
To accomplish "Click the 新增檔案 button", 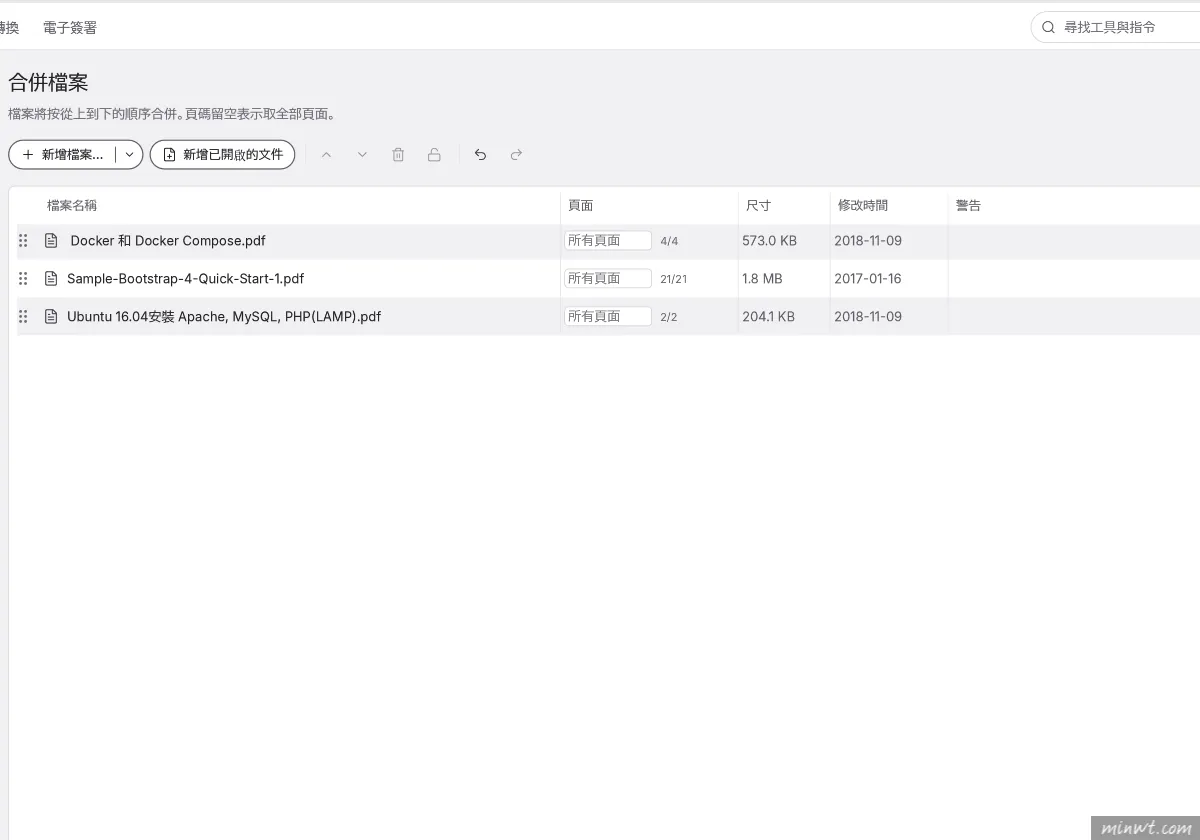I will point(63,155).
